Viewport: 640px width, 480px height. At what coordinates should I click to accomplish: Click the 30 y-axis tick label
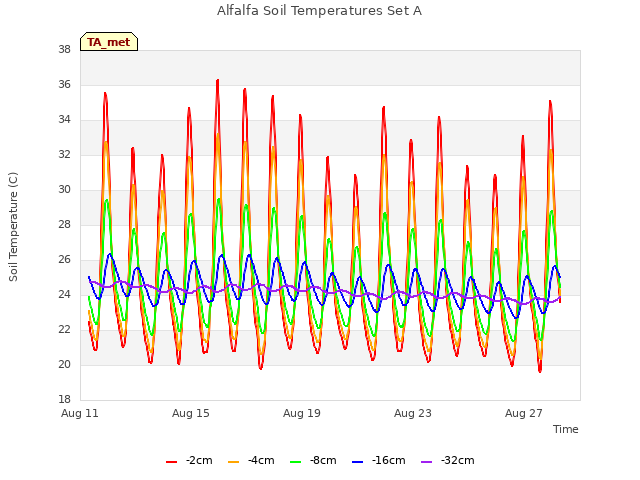[x=64, y=190]
